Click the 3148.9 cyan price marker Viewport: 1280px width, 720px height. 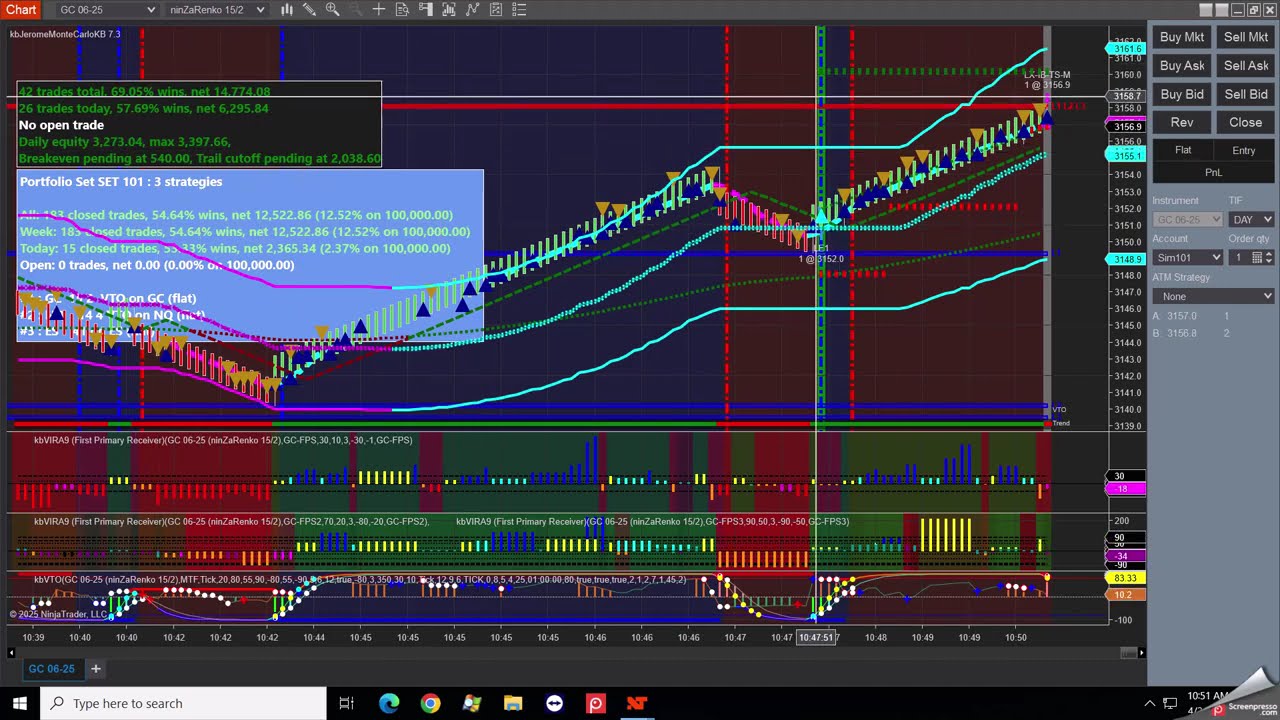click(x=1126, y=259)
